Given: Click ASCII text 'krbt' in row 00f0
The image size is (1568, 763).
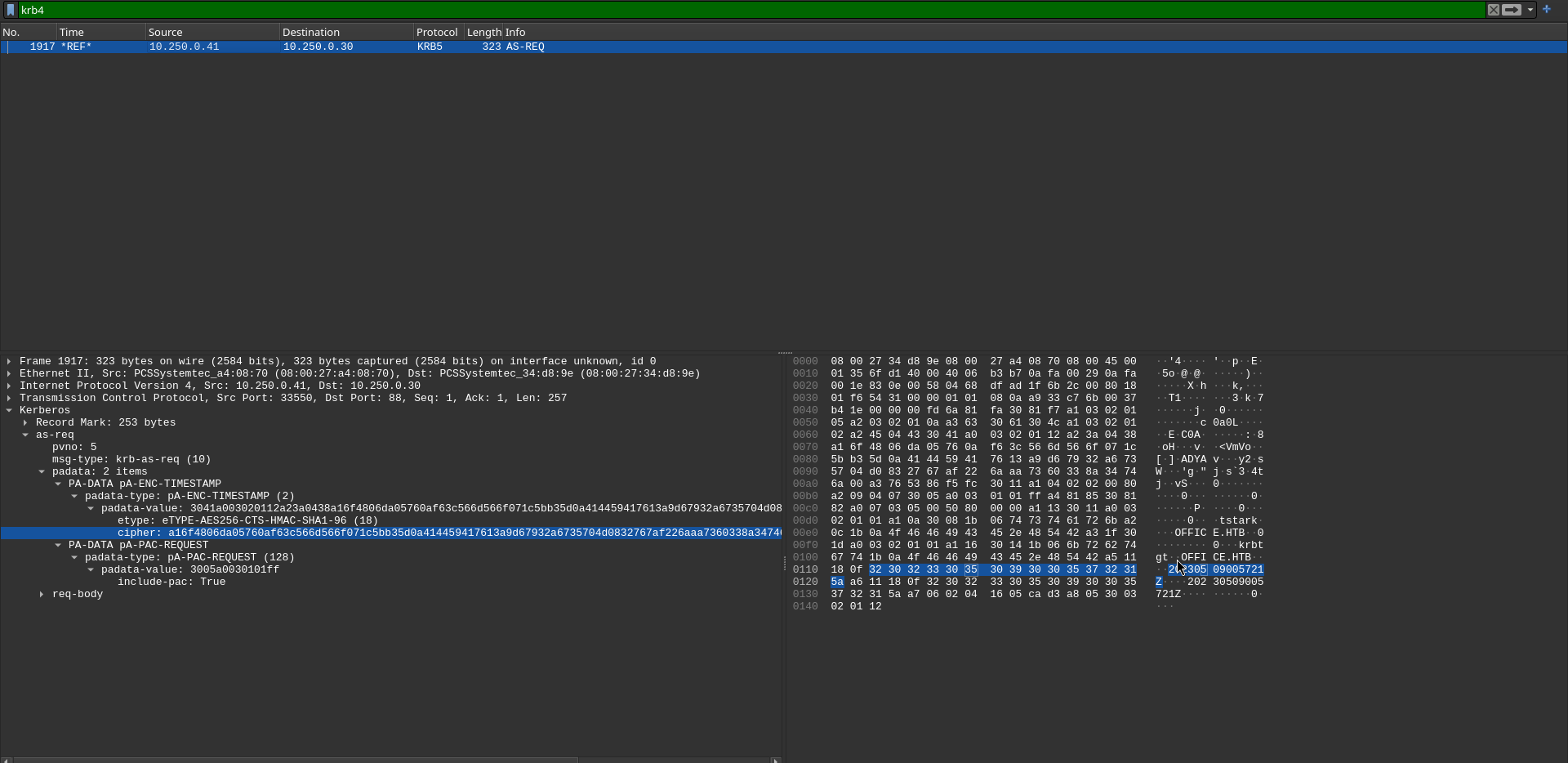Looking at the screenshot, I should (x=1250, y=545).
